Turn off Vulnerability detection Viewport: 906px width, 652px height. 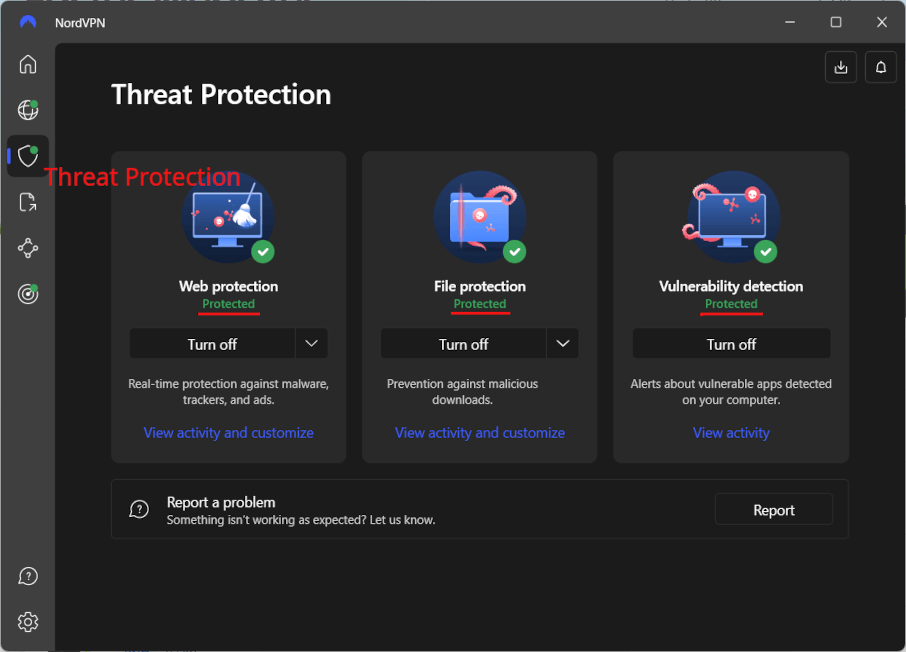[x=732, y=344]
